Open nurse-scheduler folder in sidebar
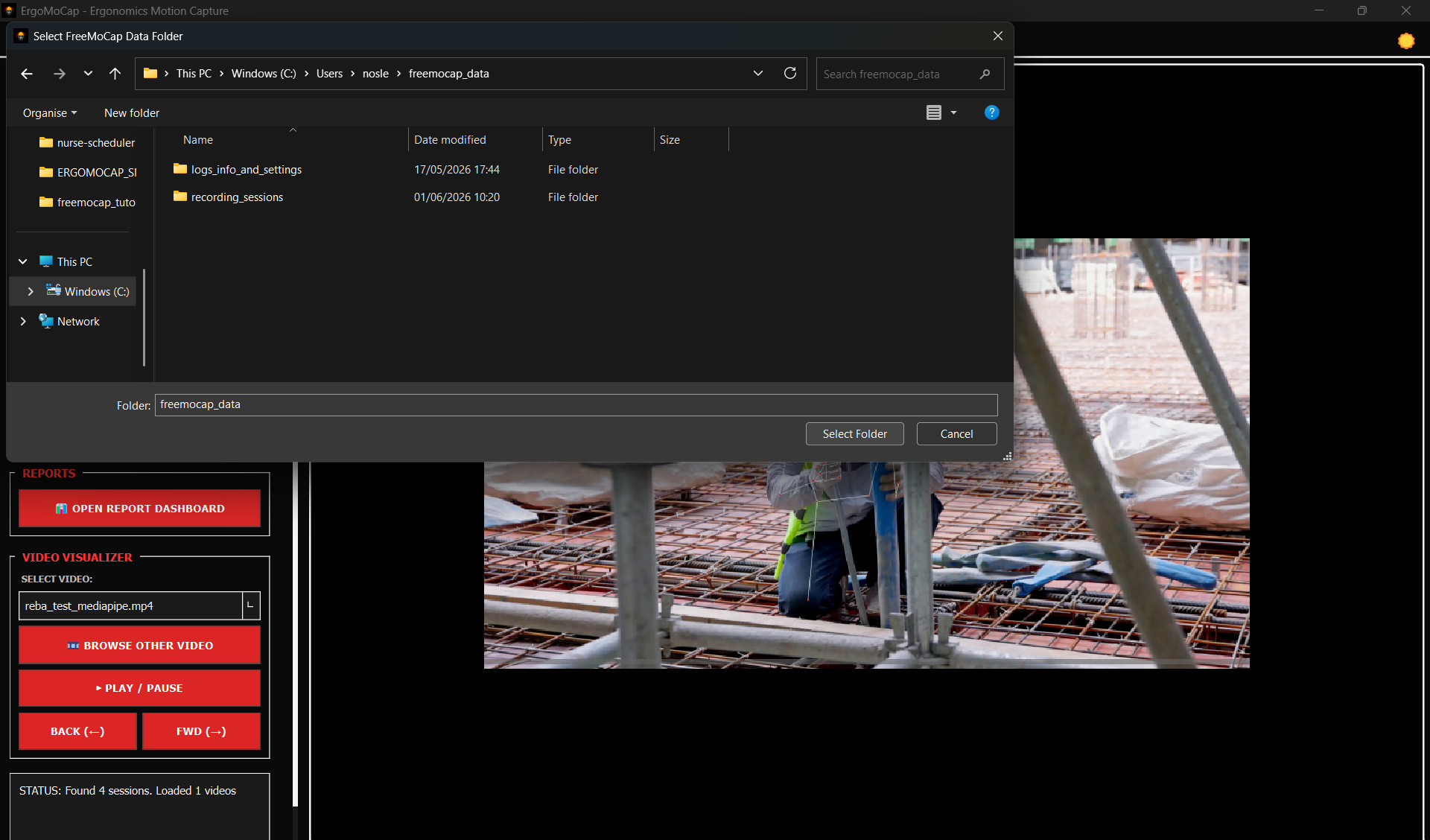 coord(87,143)
